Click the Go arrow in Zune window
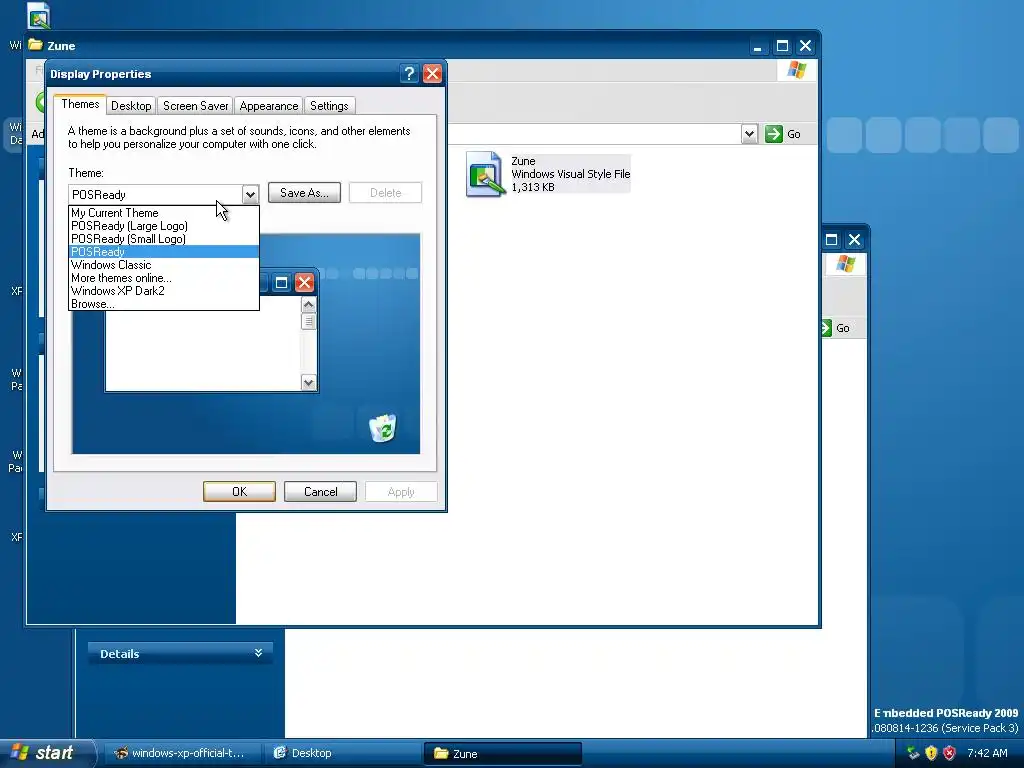The height and width of the screenshot is (768, 1024). pyautogui.click(x=774, y=134)
